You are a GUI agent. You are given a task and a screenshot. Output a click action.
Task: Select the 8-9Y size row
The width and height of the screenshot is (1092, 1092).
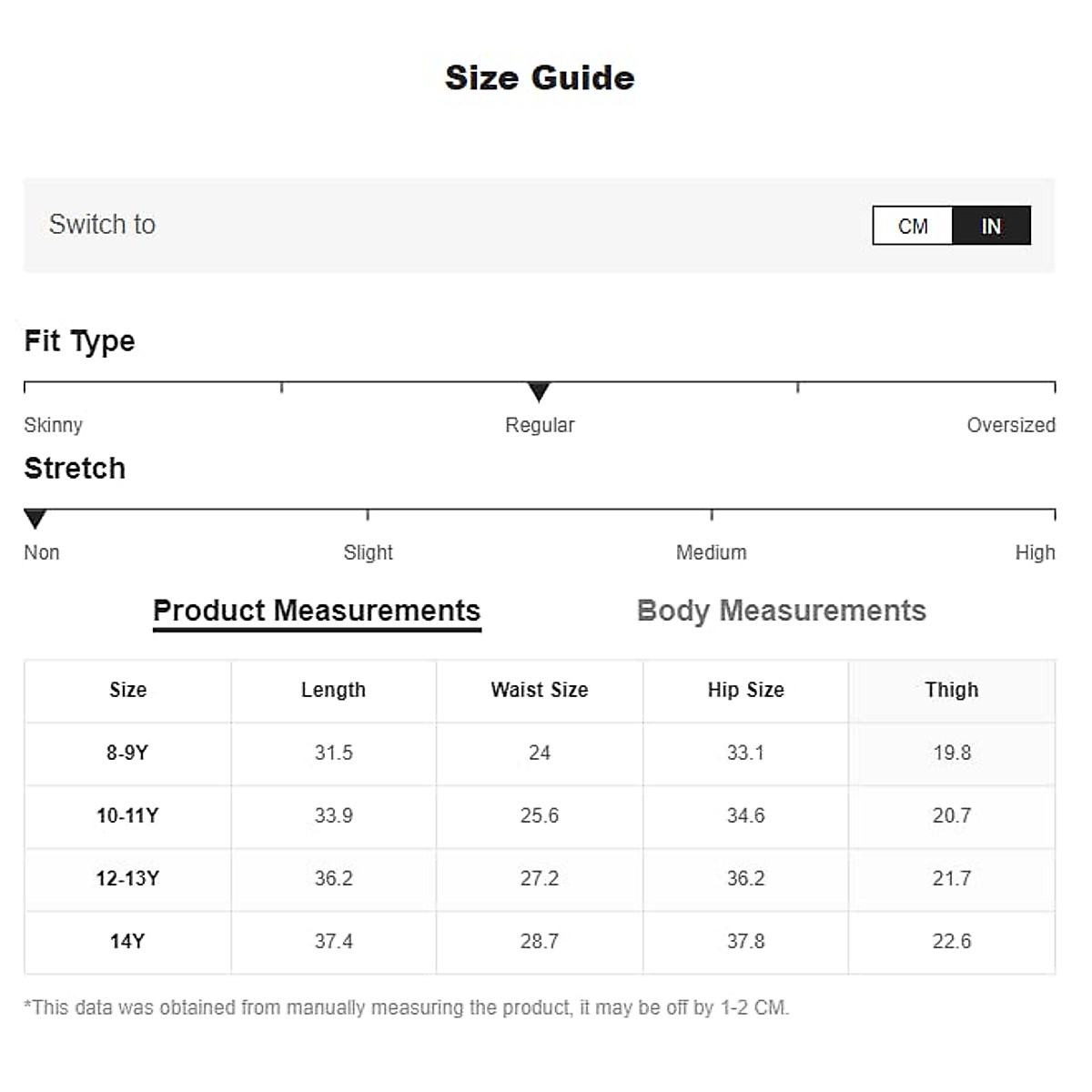point(127,753)
